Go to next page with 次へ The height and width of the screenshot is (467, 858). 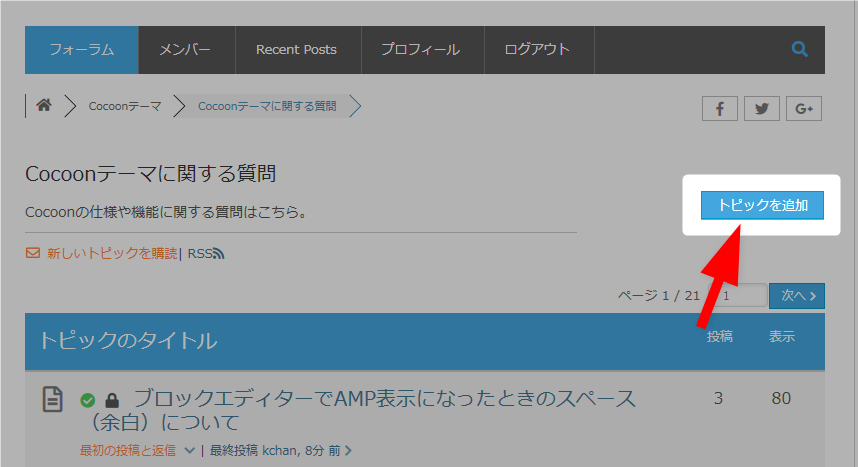797,296
